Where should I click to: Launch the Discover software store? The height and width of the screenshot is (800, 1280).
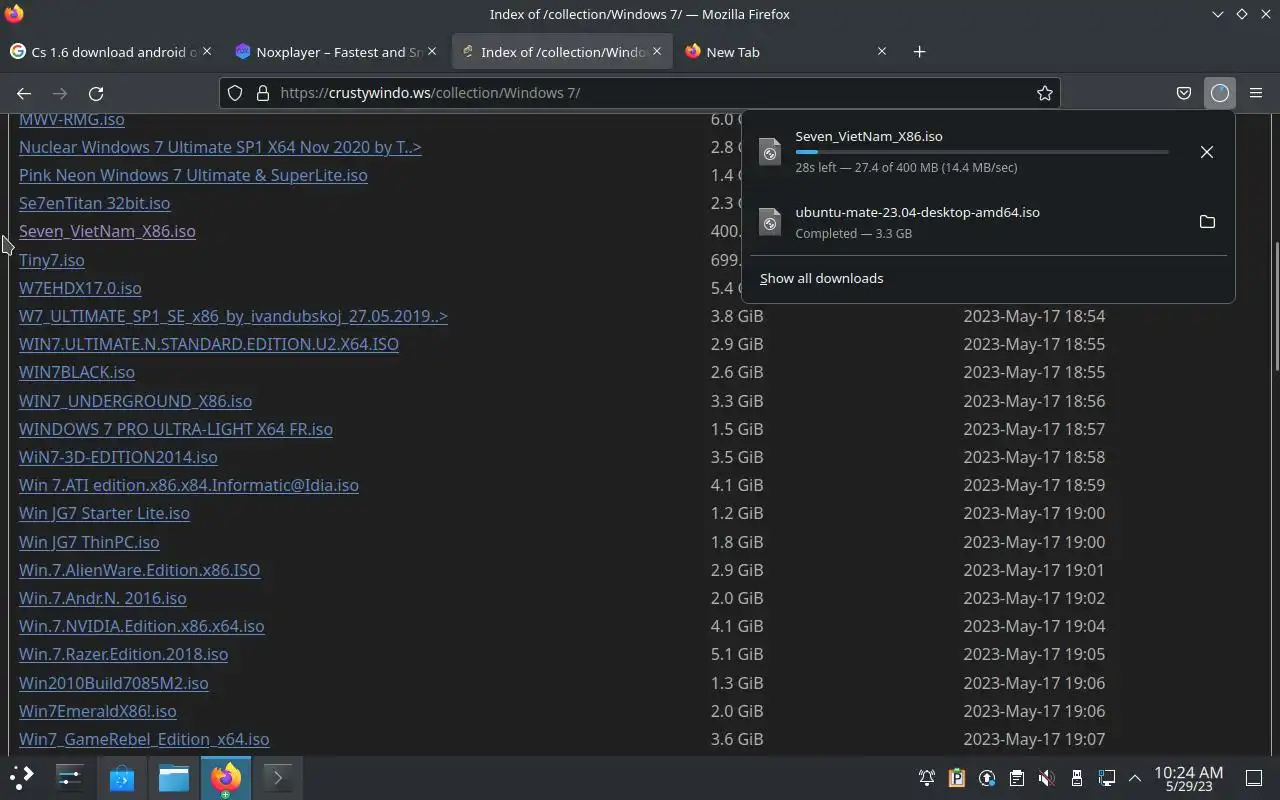click(122, 777)
